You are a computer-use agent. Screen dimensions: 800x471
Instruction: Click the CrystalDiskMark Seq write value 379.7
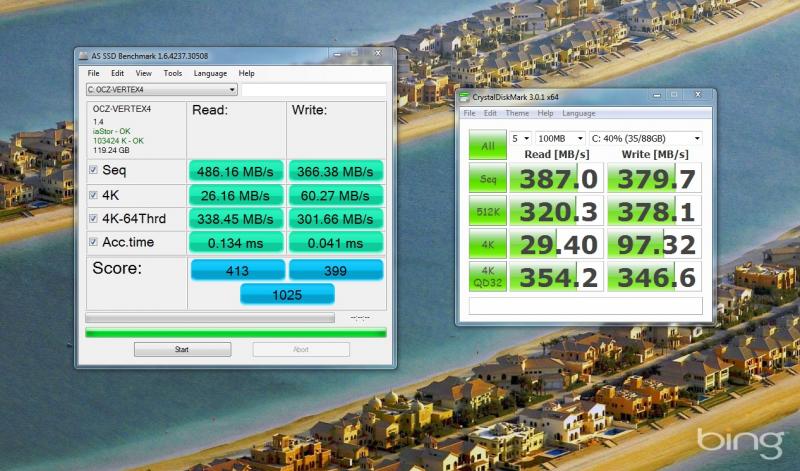[655, 178]
